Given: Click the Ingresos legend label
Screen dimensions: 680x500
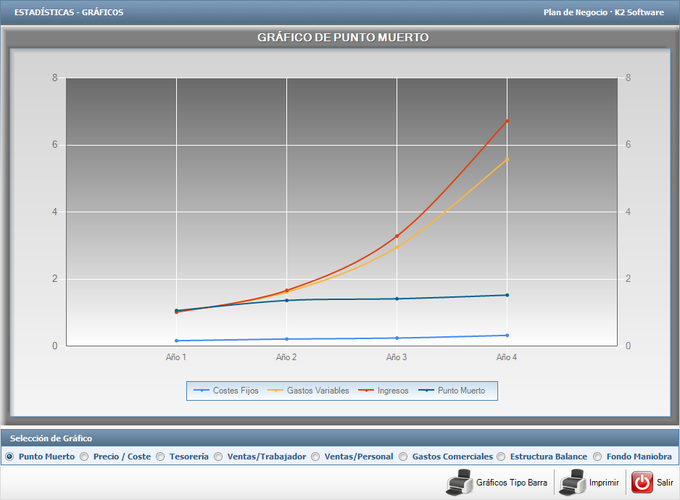Looking at the screenshot, I should [393, 391].
